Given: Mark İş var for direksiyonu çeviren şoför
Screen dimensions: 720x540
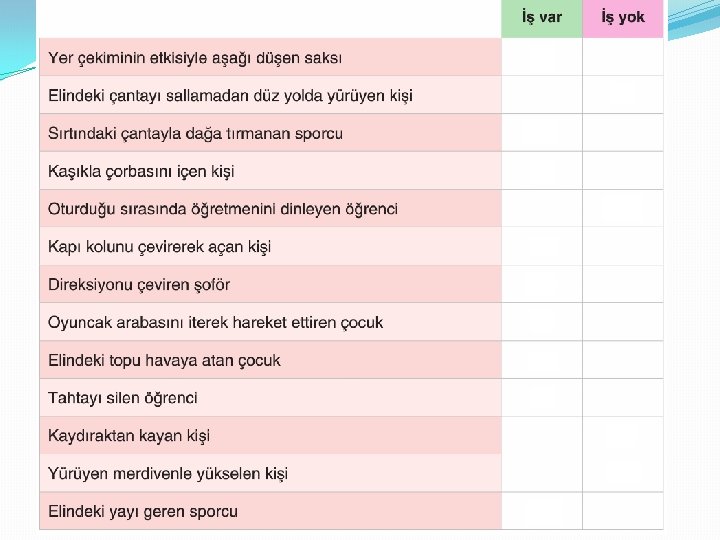Looking at the screenshot, I should point(541,285).
